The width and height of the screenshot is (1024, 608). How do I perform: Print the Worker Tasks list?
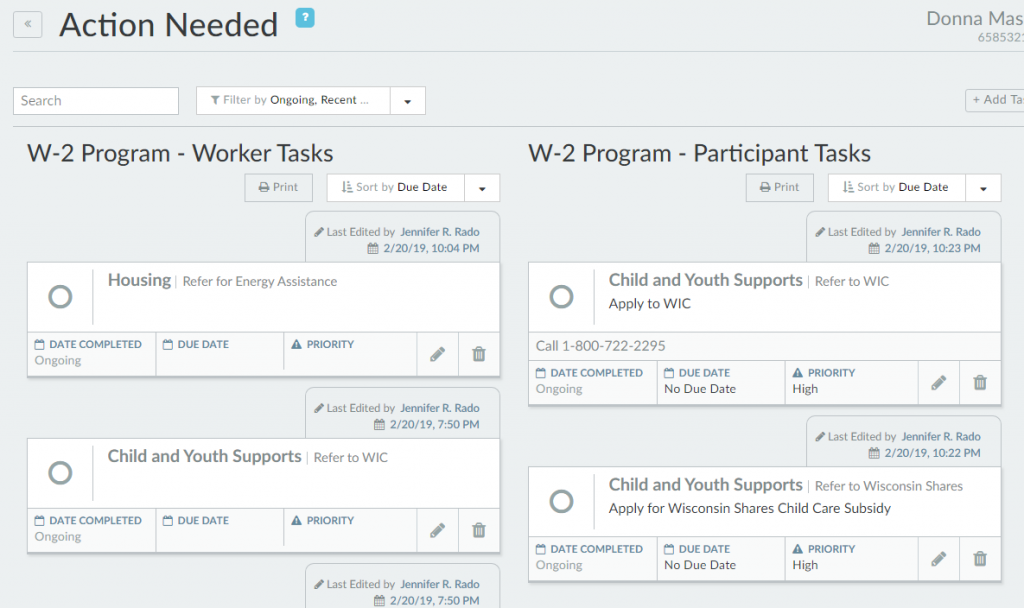point(279,187)
